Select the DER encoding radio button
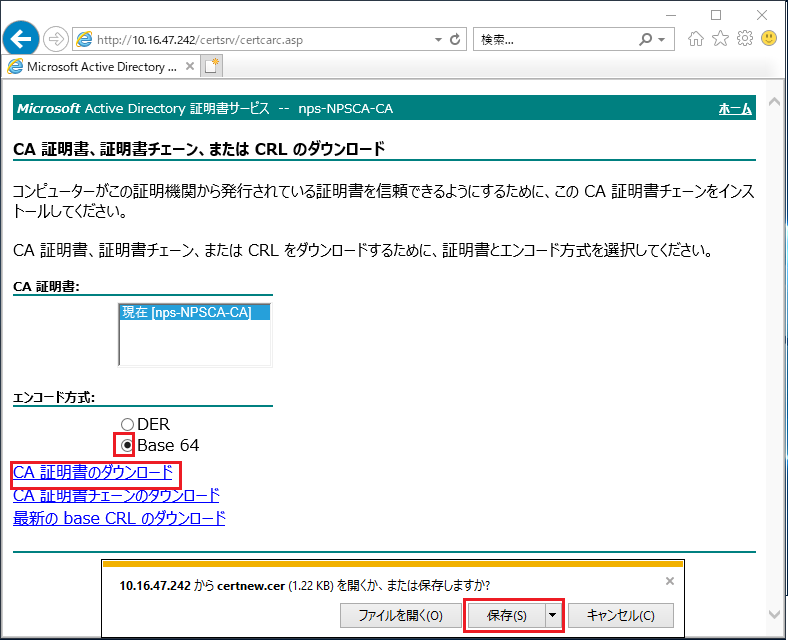The width and height of the screenshot is (788, 640). pyautogui.click(x=127, y=424)
